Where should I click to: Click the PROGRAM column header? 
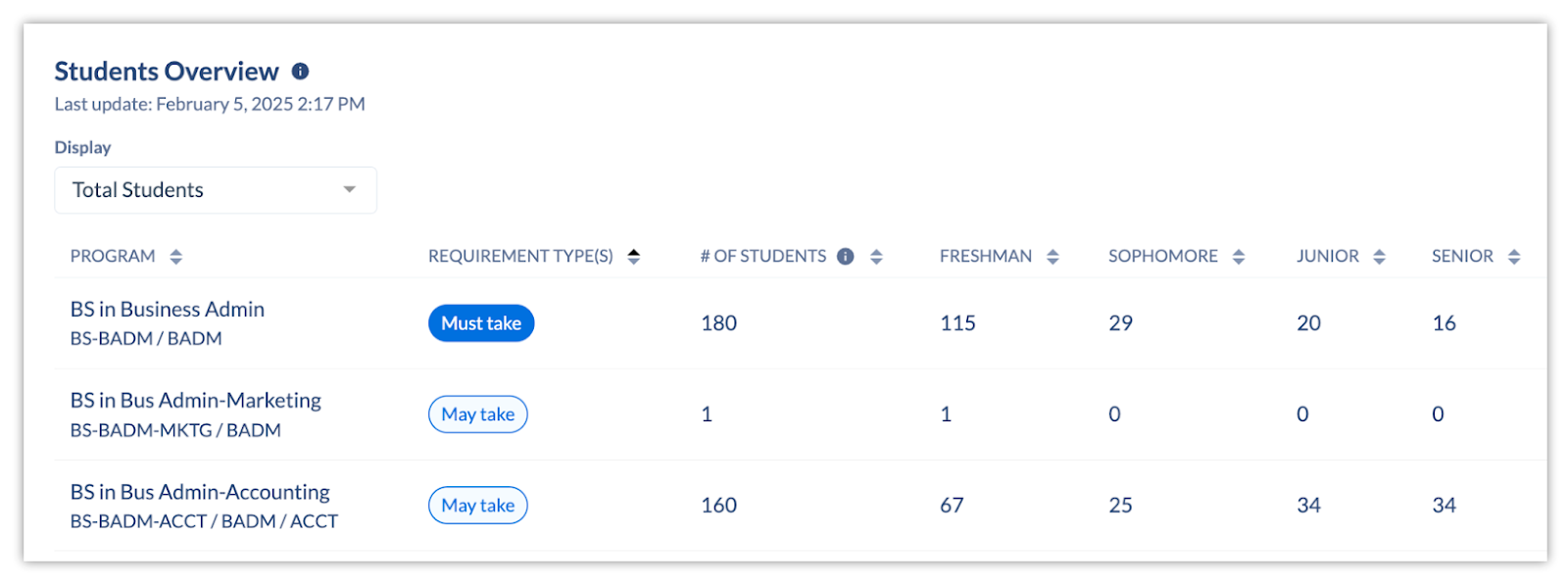[113, 257]
